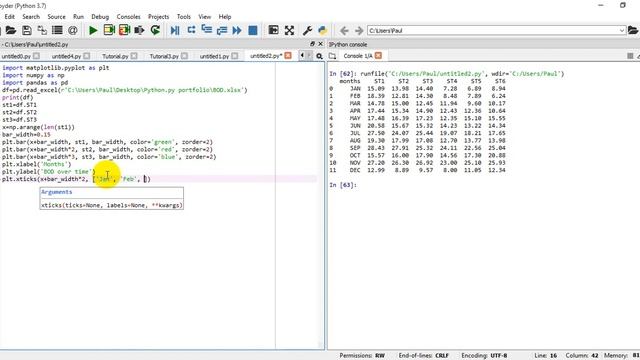Open a file with the folder icon
This screenshot has height=360, width=640.
point(11,30)
